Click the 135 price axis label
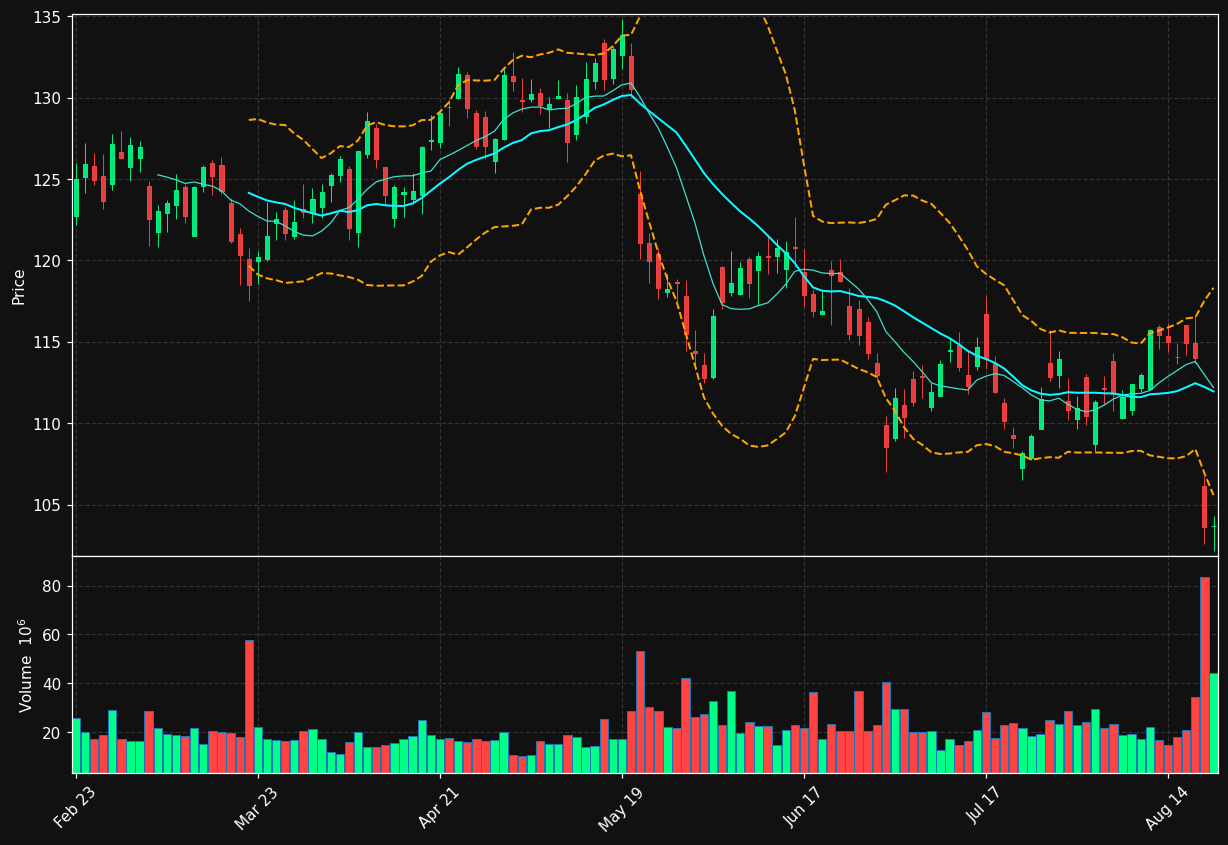The width and height of the screenshot is (1228, 845). click(x=47, y=17)
